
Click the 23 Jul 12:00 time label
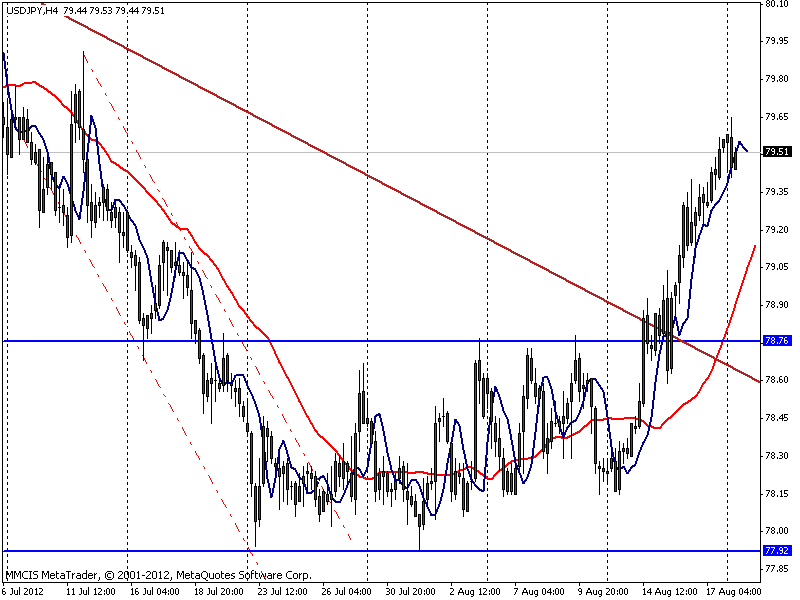(282, 592)
